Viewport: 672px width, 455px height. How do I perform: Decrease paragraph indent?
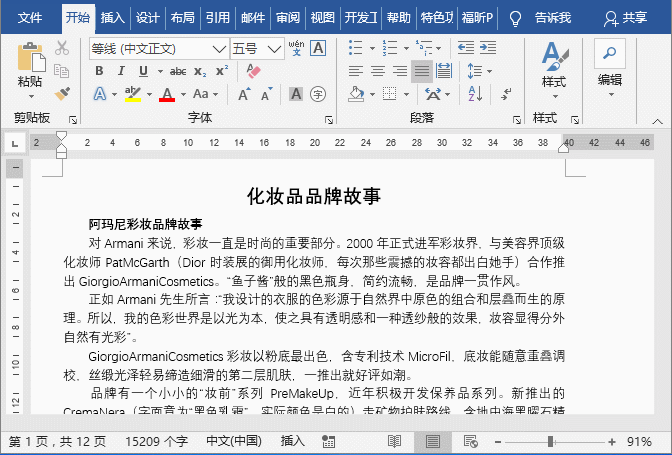point(465,48)
